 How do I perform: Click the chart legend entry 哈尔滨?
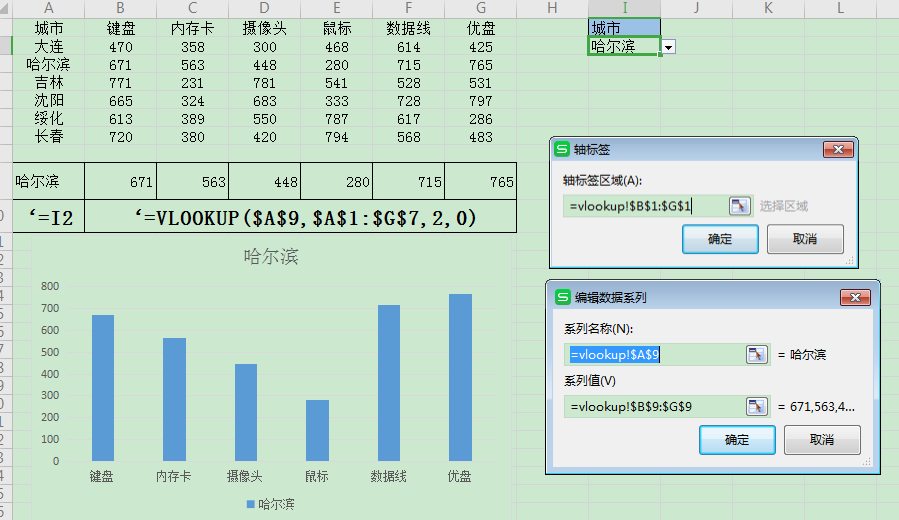(x=271, y=504)
